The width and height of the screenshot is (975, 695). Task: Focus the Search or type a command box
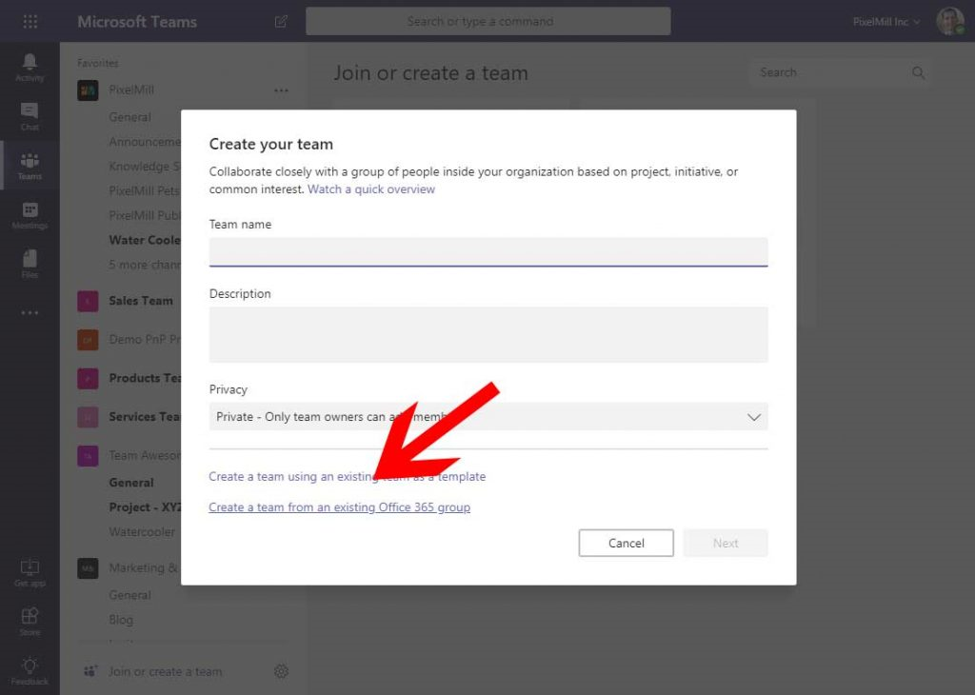[488, 22]
